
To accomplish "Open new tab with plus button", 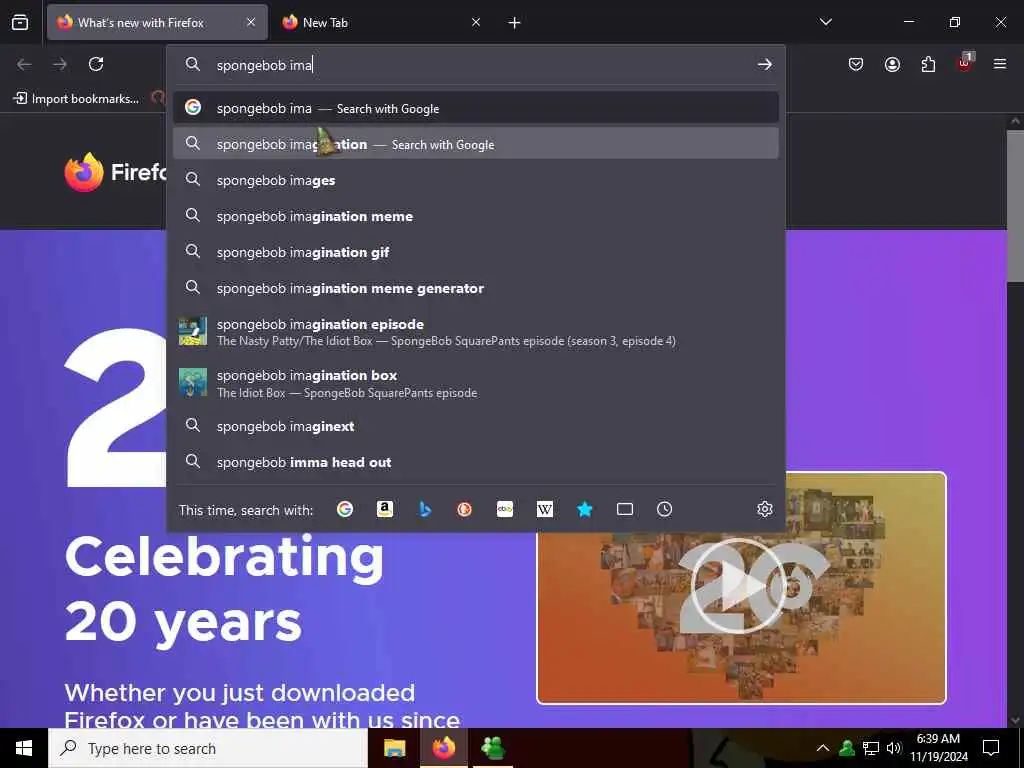I will 515,23.
